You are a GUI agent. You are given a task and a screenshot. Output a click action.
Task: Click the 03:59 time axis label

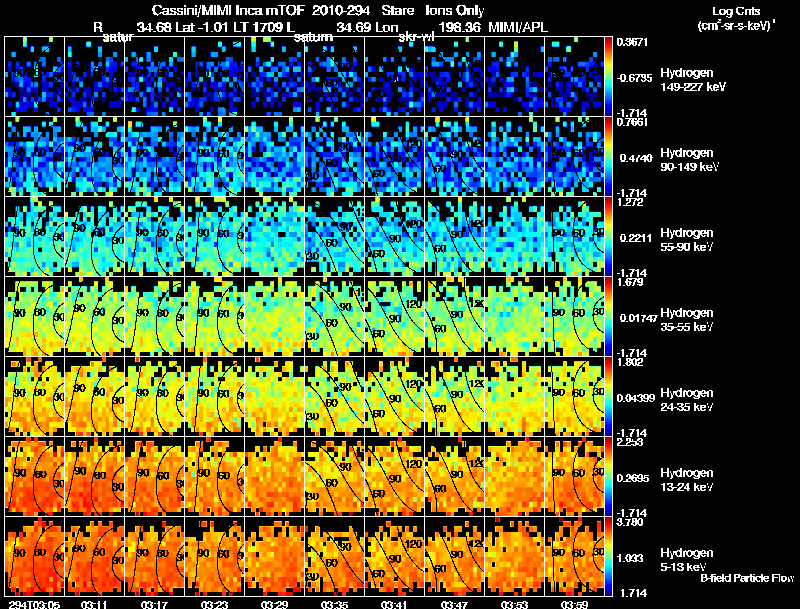[x=574, y=605]
